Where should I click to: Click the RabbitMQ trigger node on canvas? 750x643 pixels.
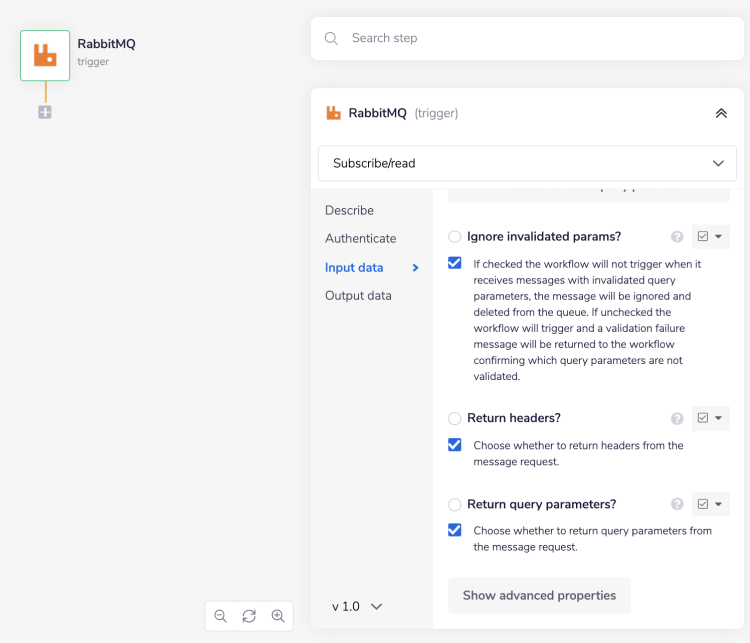click(x=45, y=55)
